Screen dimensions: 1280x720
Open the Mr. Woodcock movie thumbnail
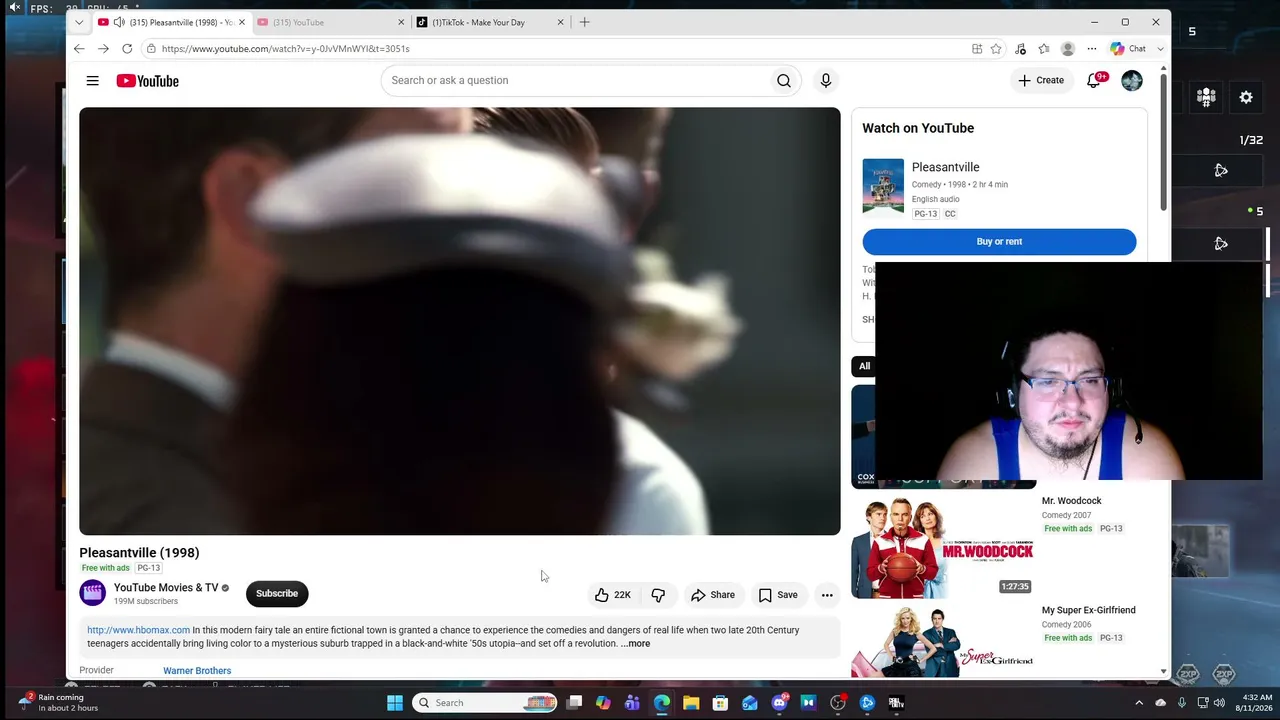[x=943, y=546]
